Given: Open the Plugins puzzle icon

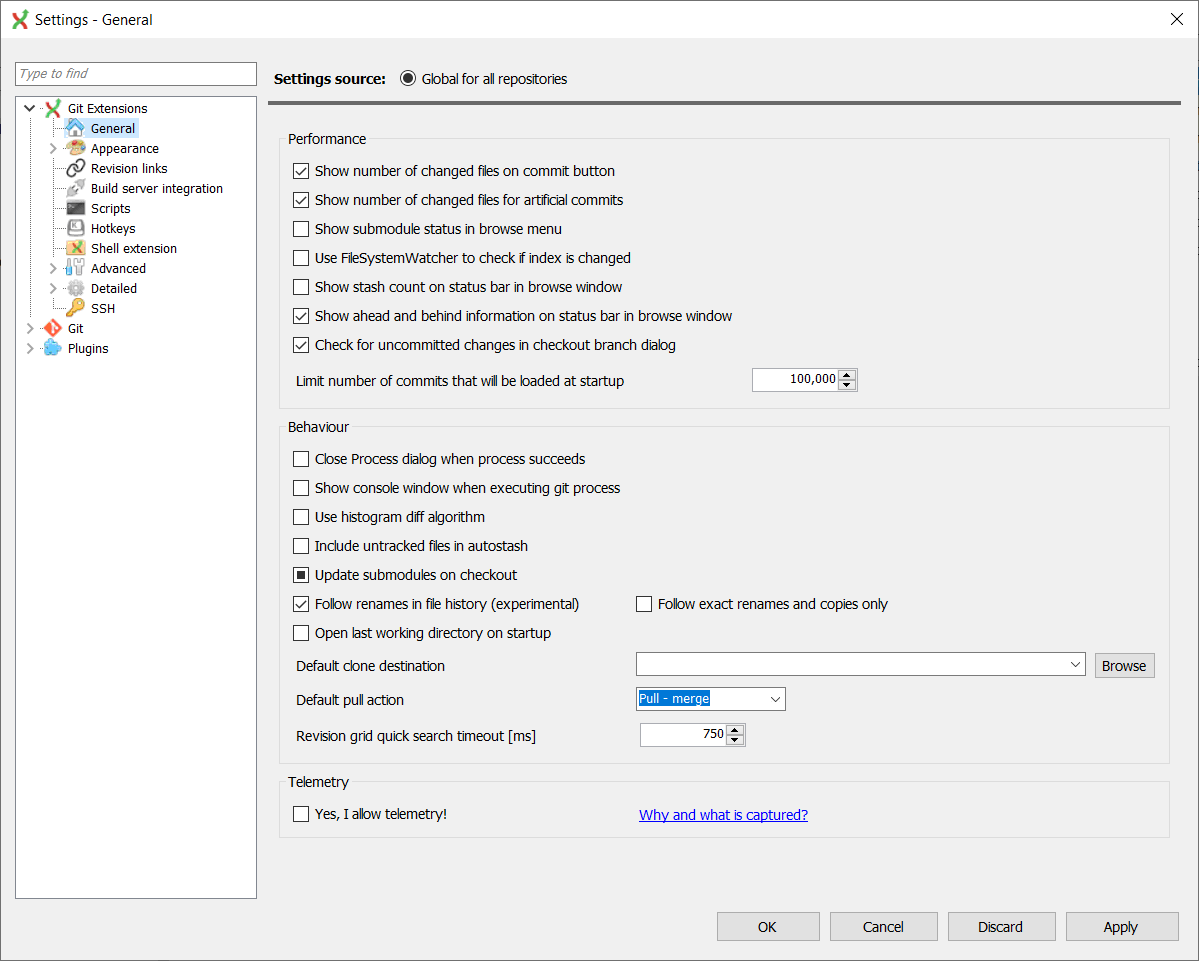Looking at the screenshot, I should point(55,348).
